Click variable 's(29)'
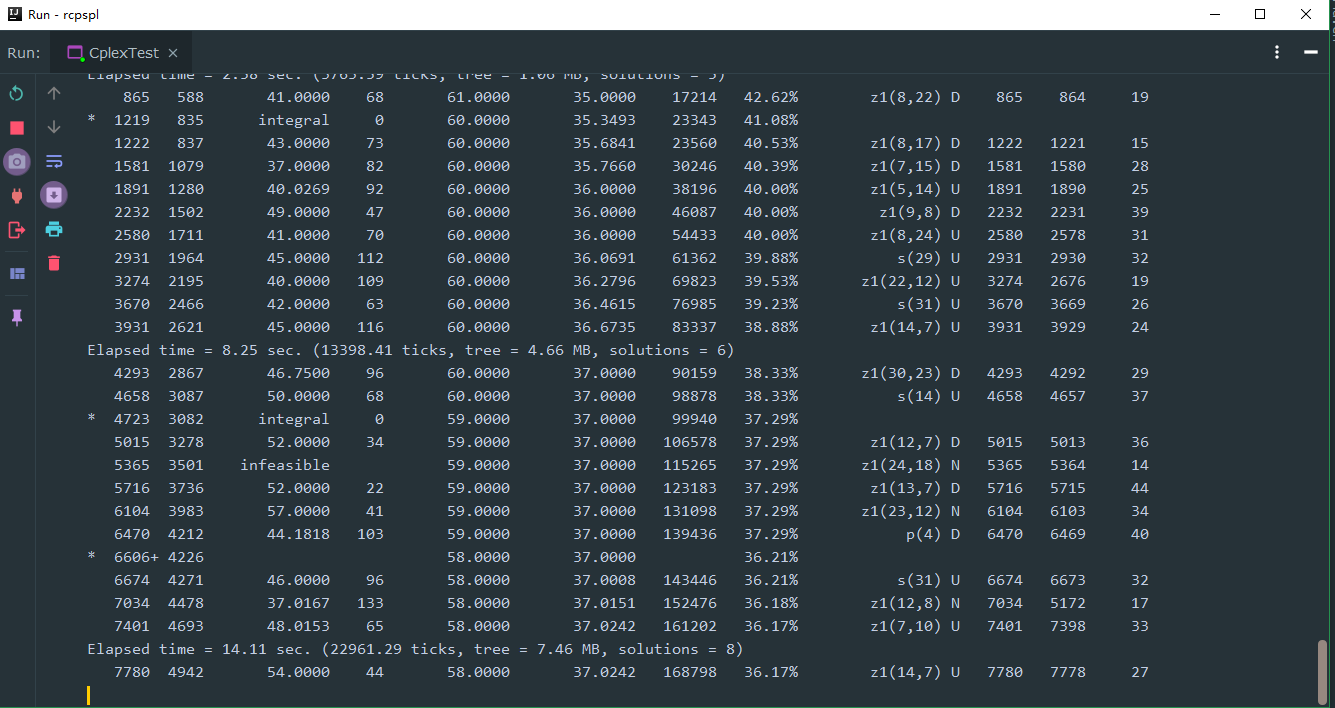Screen dimensions: 1335x708 click(919, 258)
